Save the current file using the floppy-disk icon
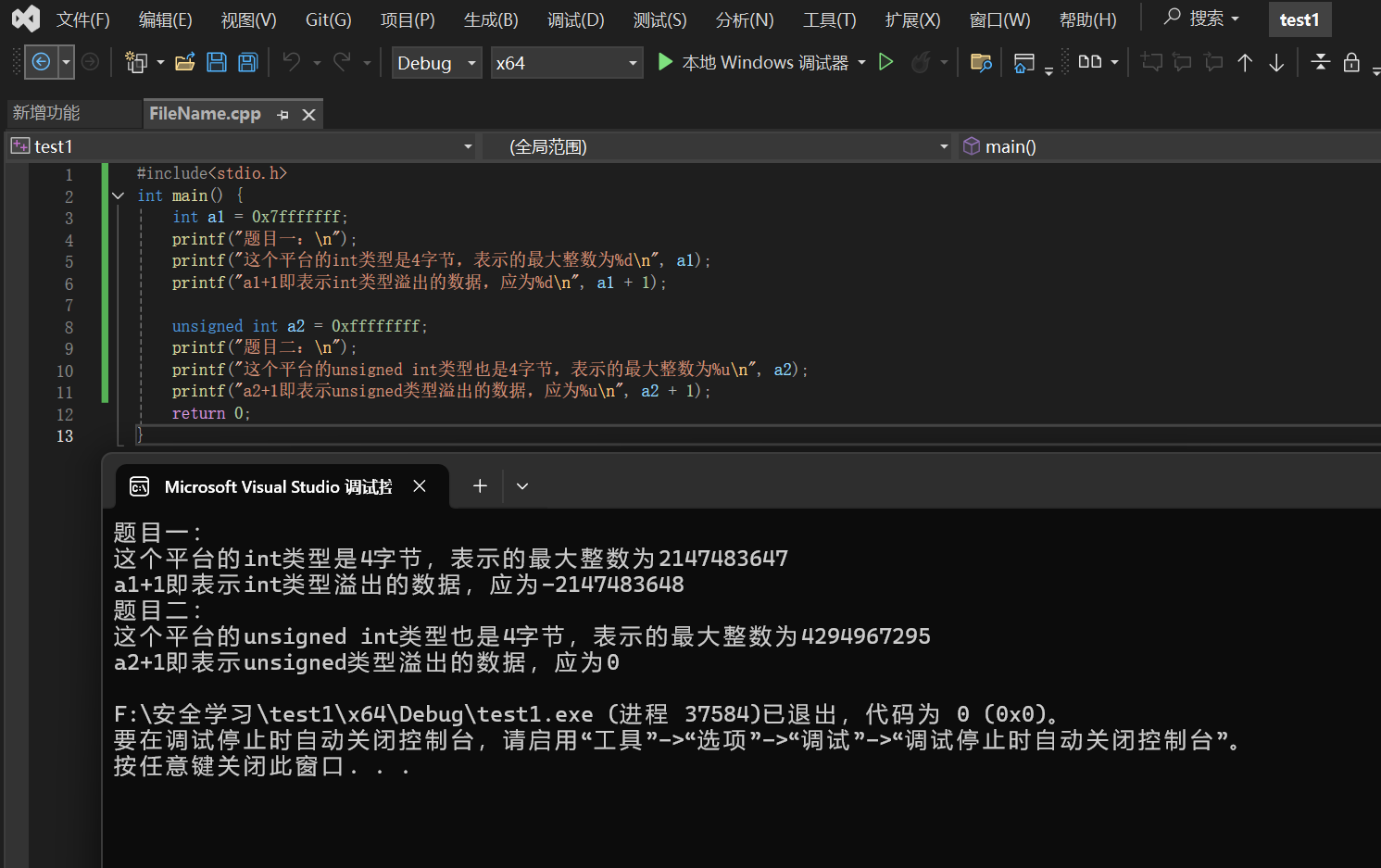 (217, 62)
